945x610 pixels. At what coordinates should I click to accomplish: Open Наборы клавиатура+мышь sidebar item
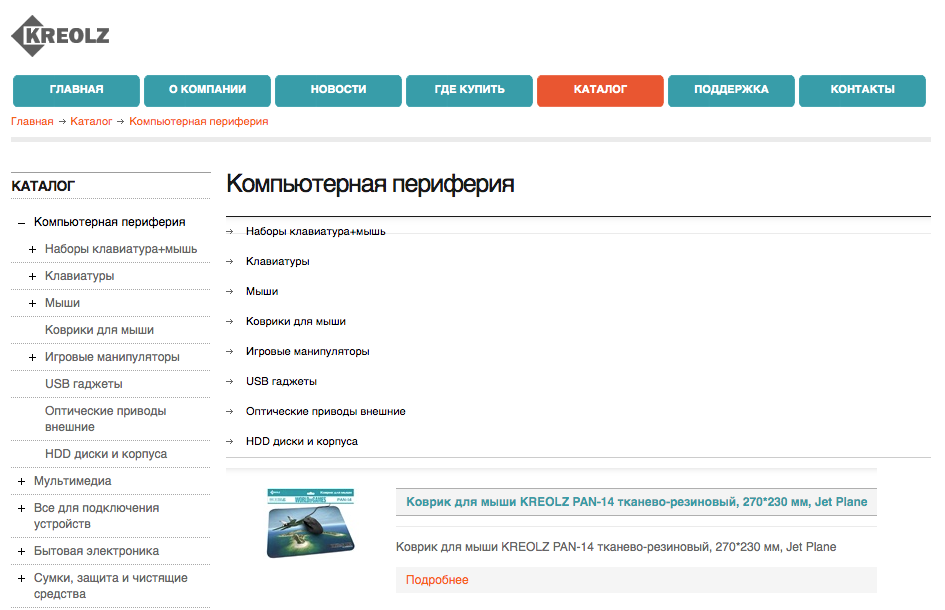tap(121, 249)
